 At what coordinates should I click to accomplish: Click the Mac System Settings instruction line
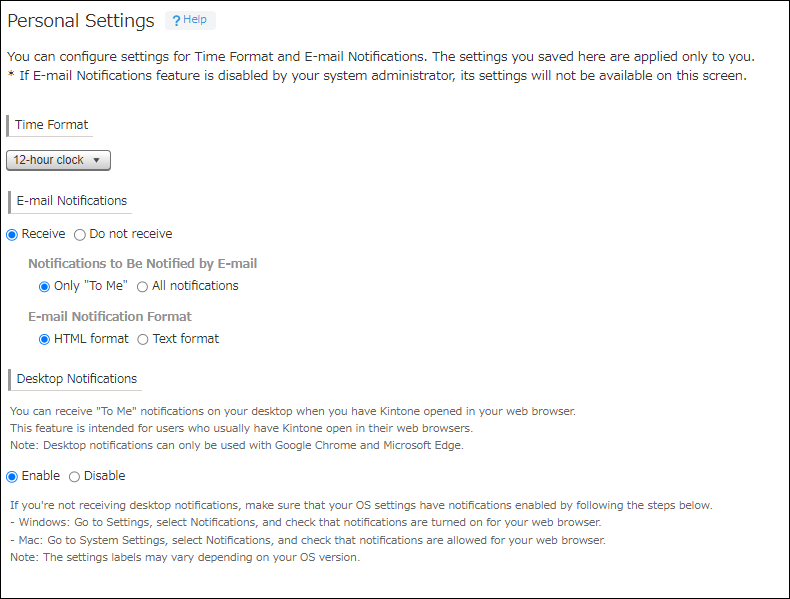point(306,540)
